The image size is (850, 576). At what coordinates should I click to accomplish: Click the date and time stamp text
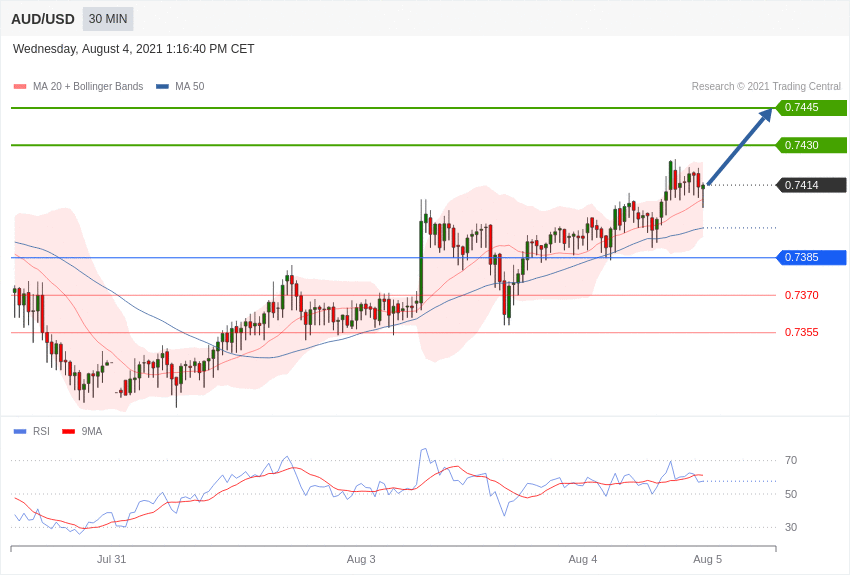pos(133,49)
